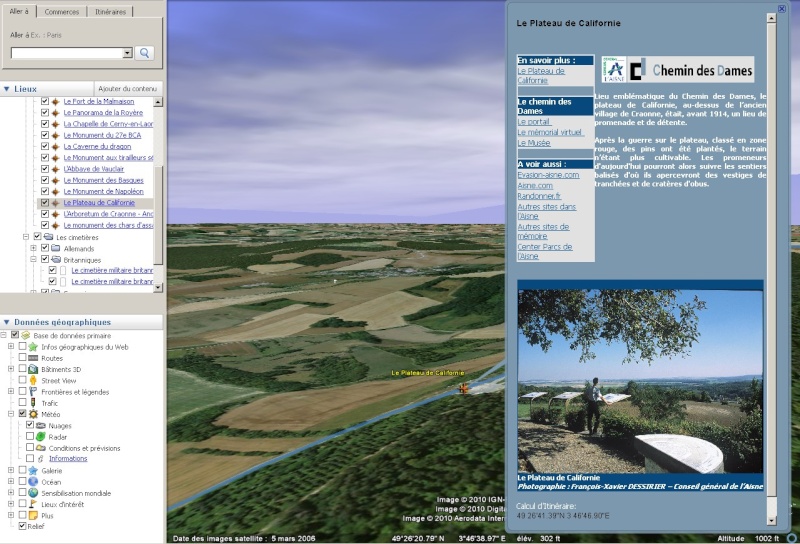Click the balloon scrollbar down arrow
The height and width of the screenshot is (544, 800).
point(771,521)
